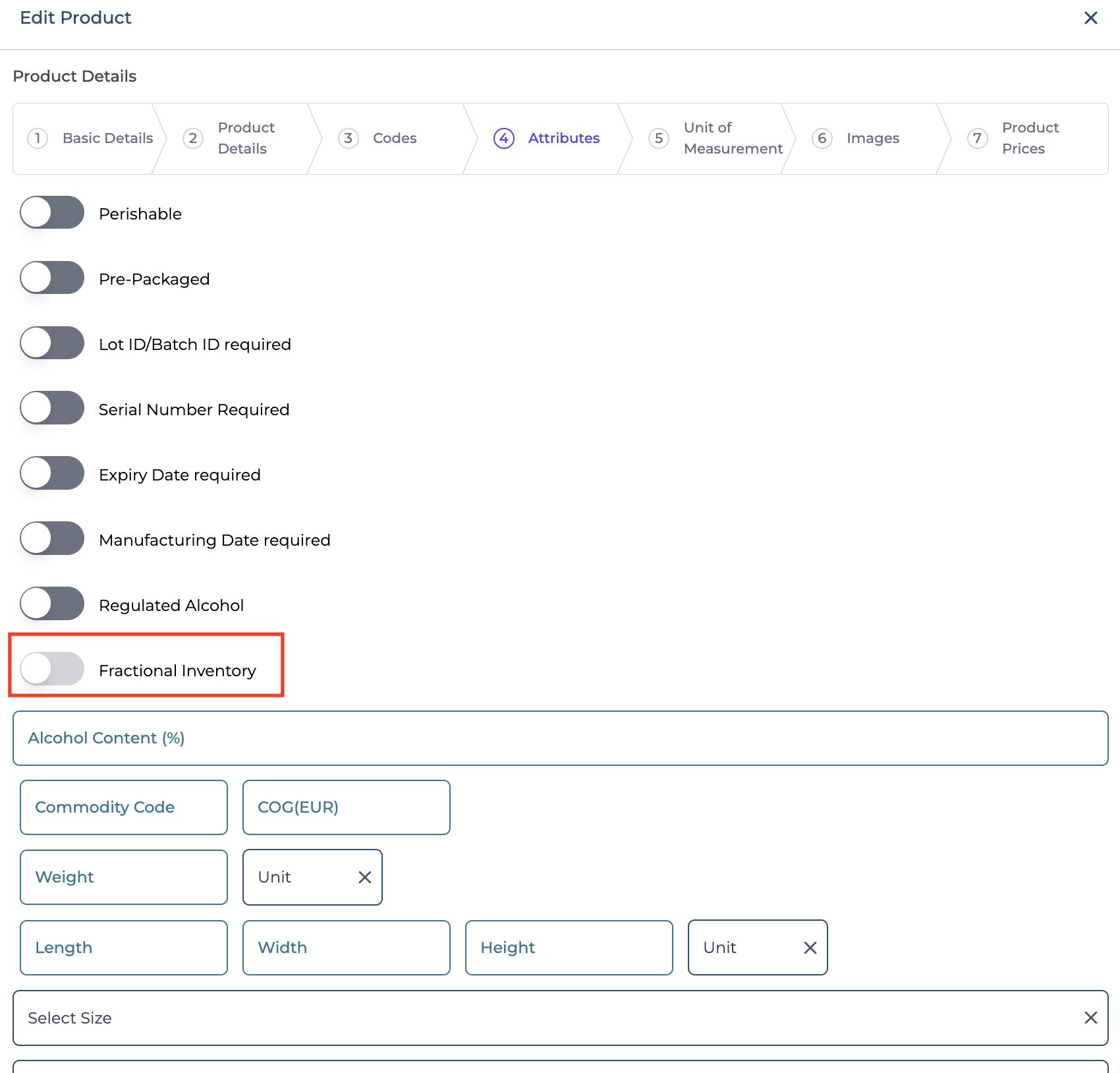
Task: Toggle the Regulated Alcohol switch
Action: click(x=52, y=604)
